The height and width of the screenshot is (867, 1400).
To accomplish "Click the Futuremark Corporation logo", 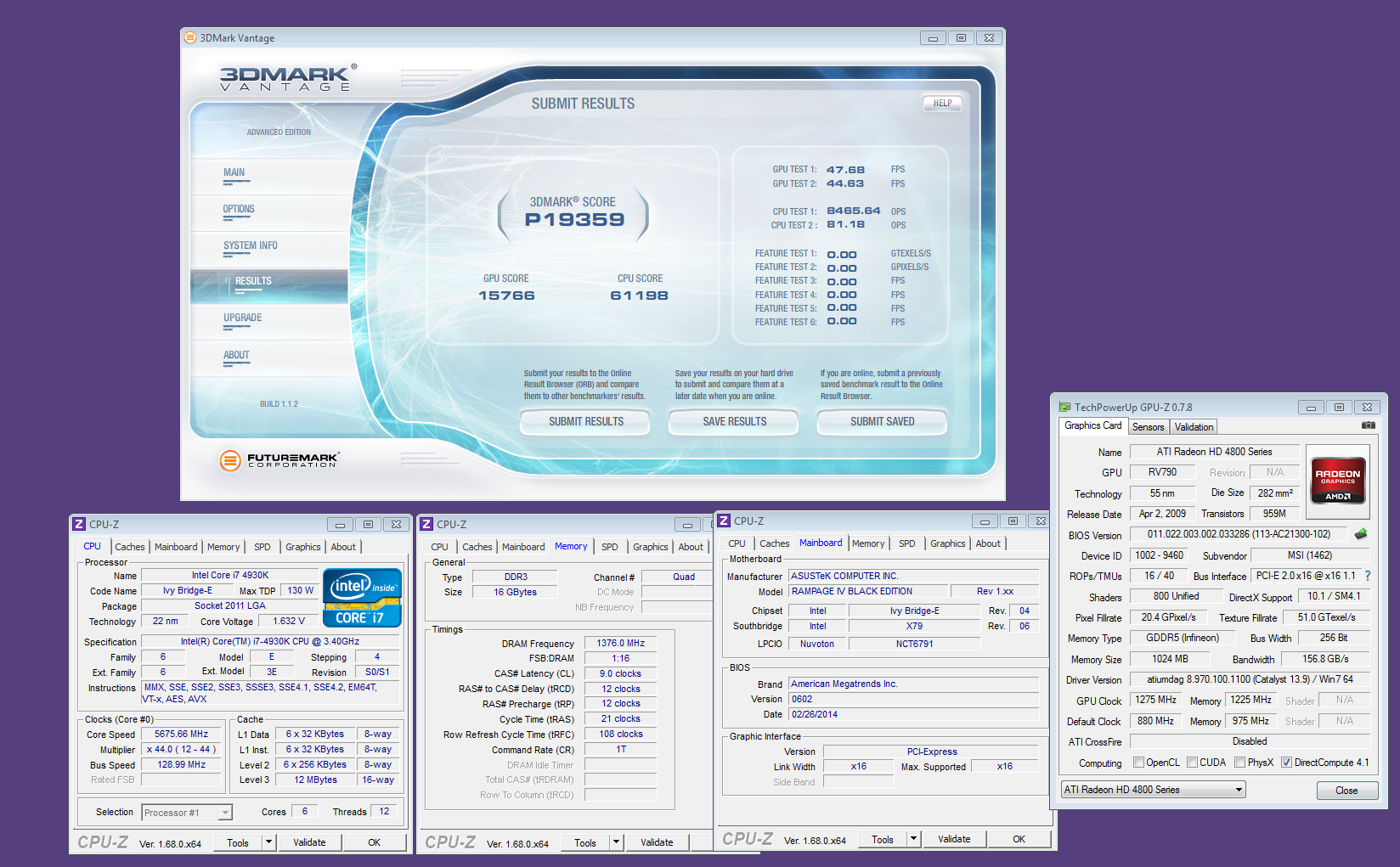I will (279, 459).
